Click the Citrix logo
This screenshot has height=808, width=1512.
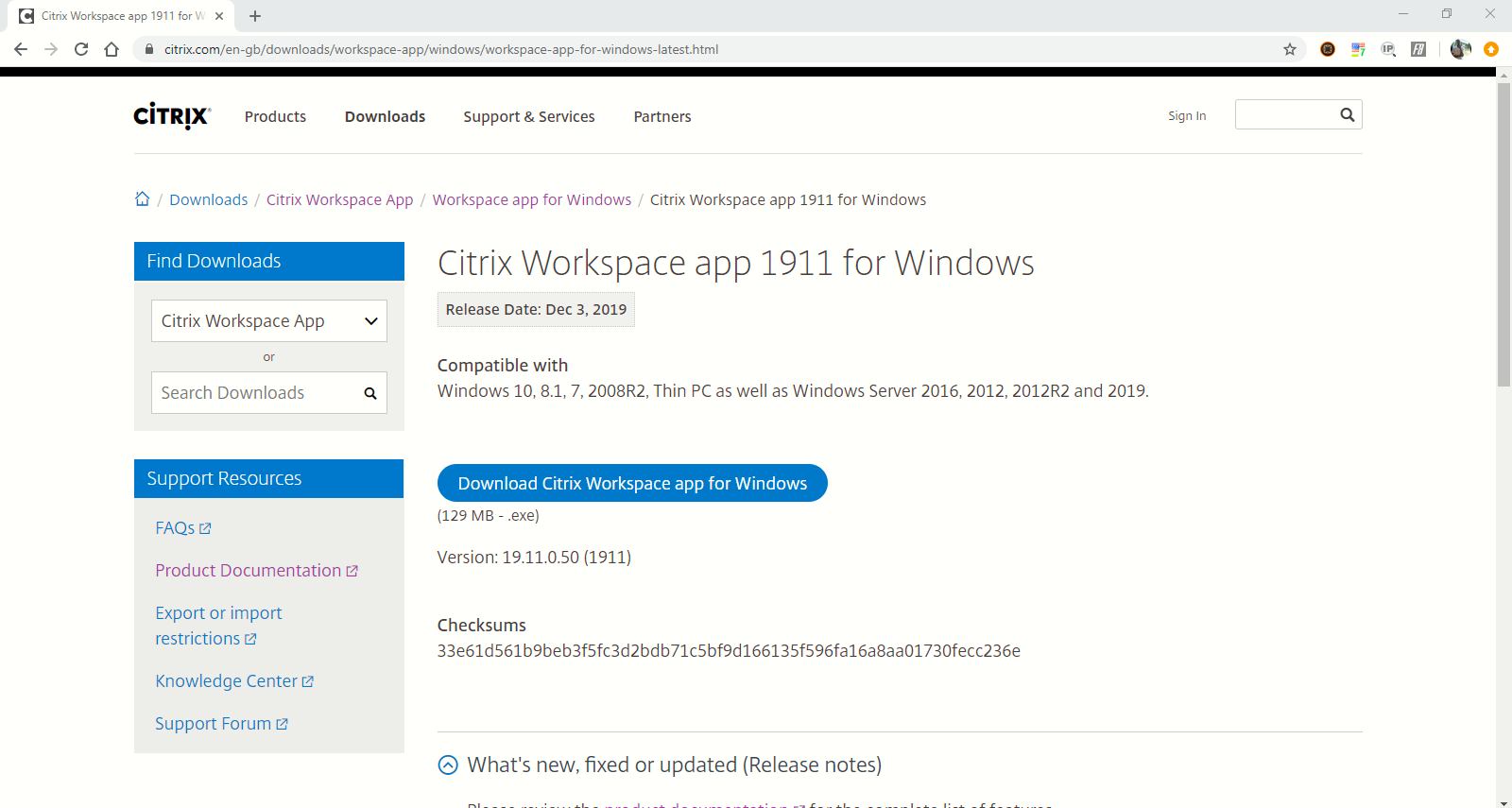(172, 115)
